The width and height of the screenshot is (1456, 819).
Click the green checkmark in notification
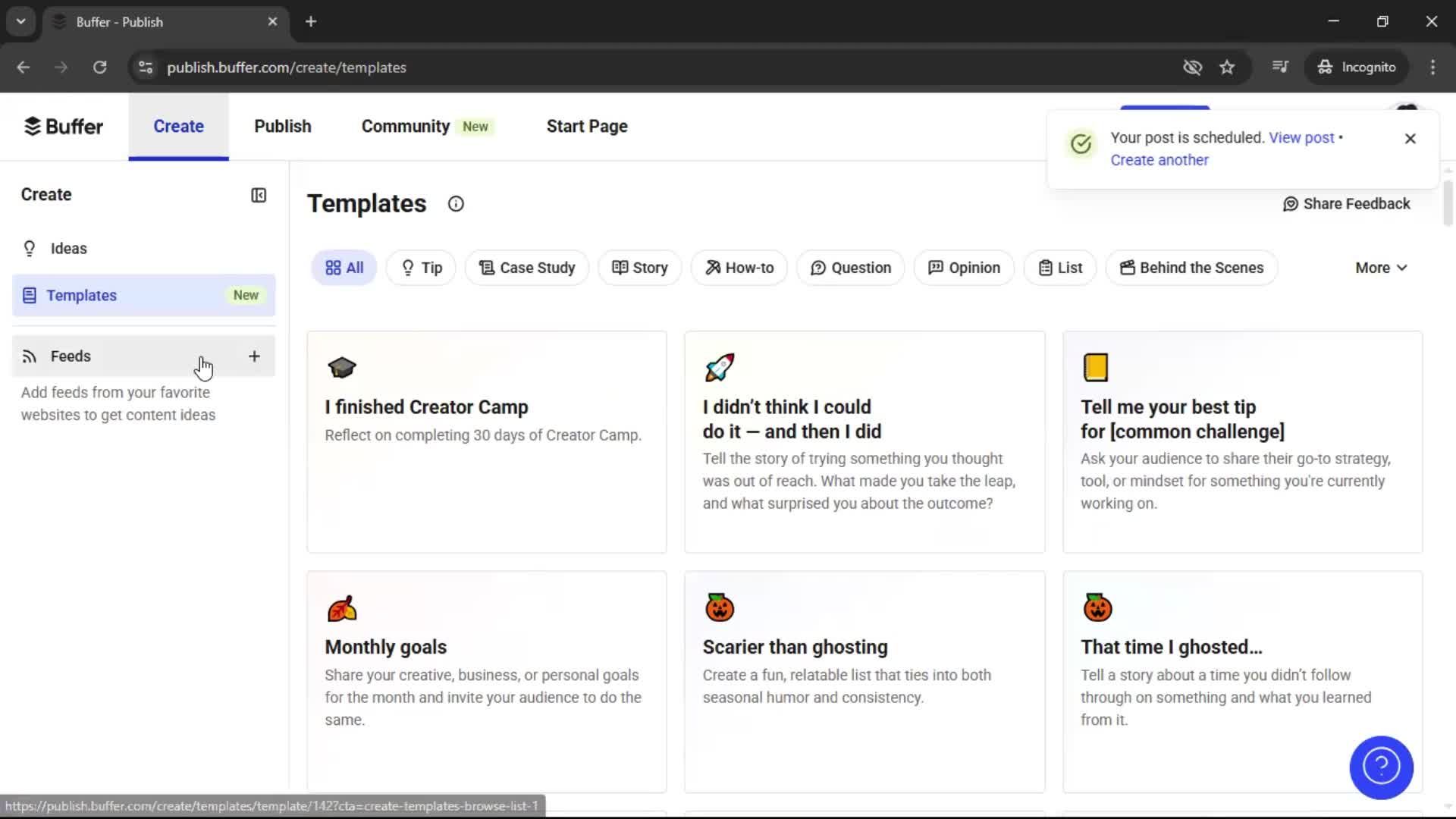click(x=1080, y=143)
